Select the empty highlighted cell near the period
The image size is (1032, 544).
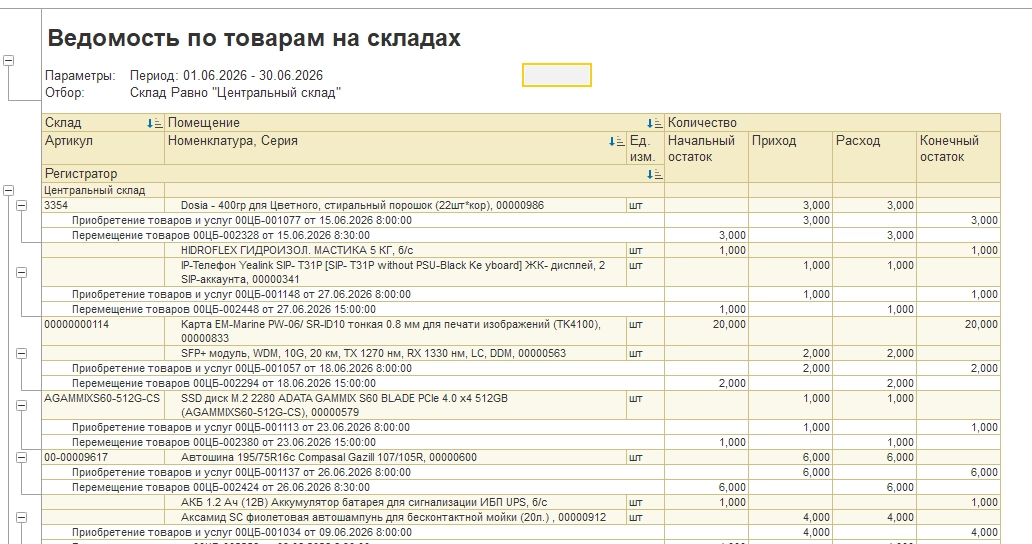[x=557, y=75]
